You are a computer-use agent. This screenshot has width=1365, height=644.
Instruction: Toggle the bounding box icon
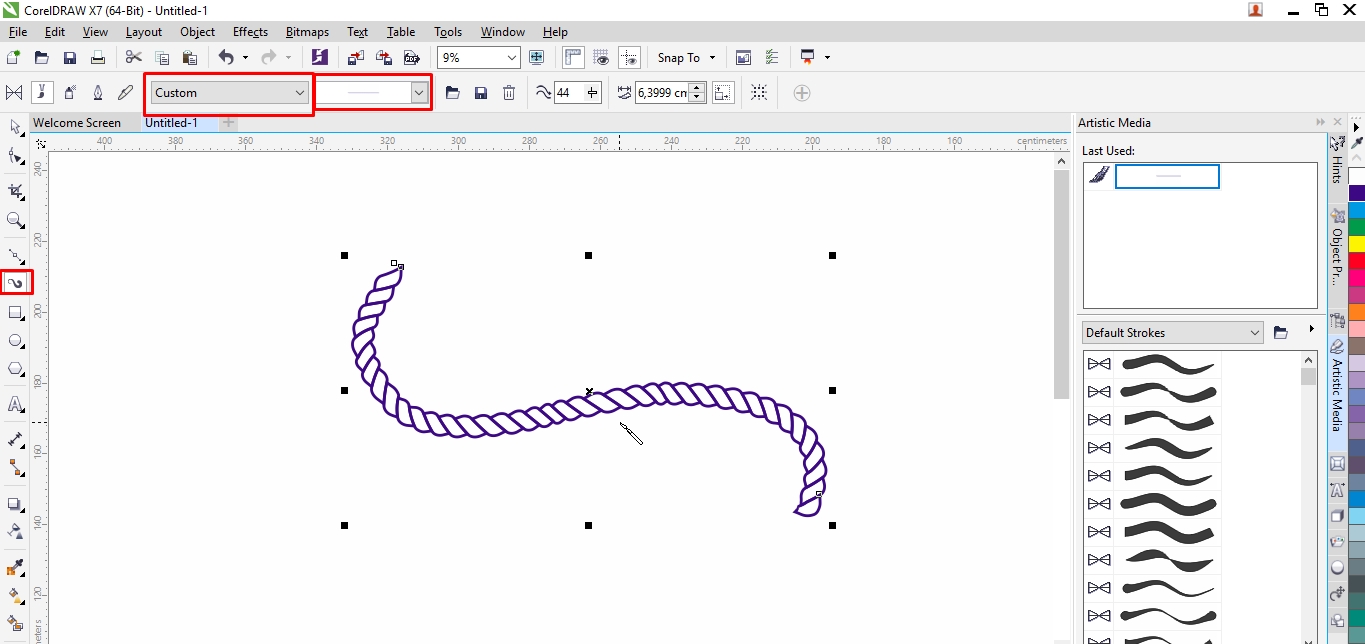759,93
